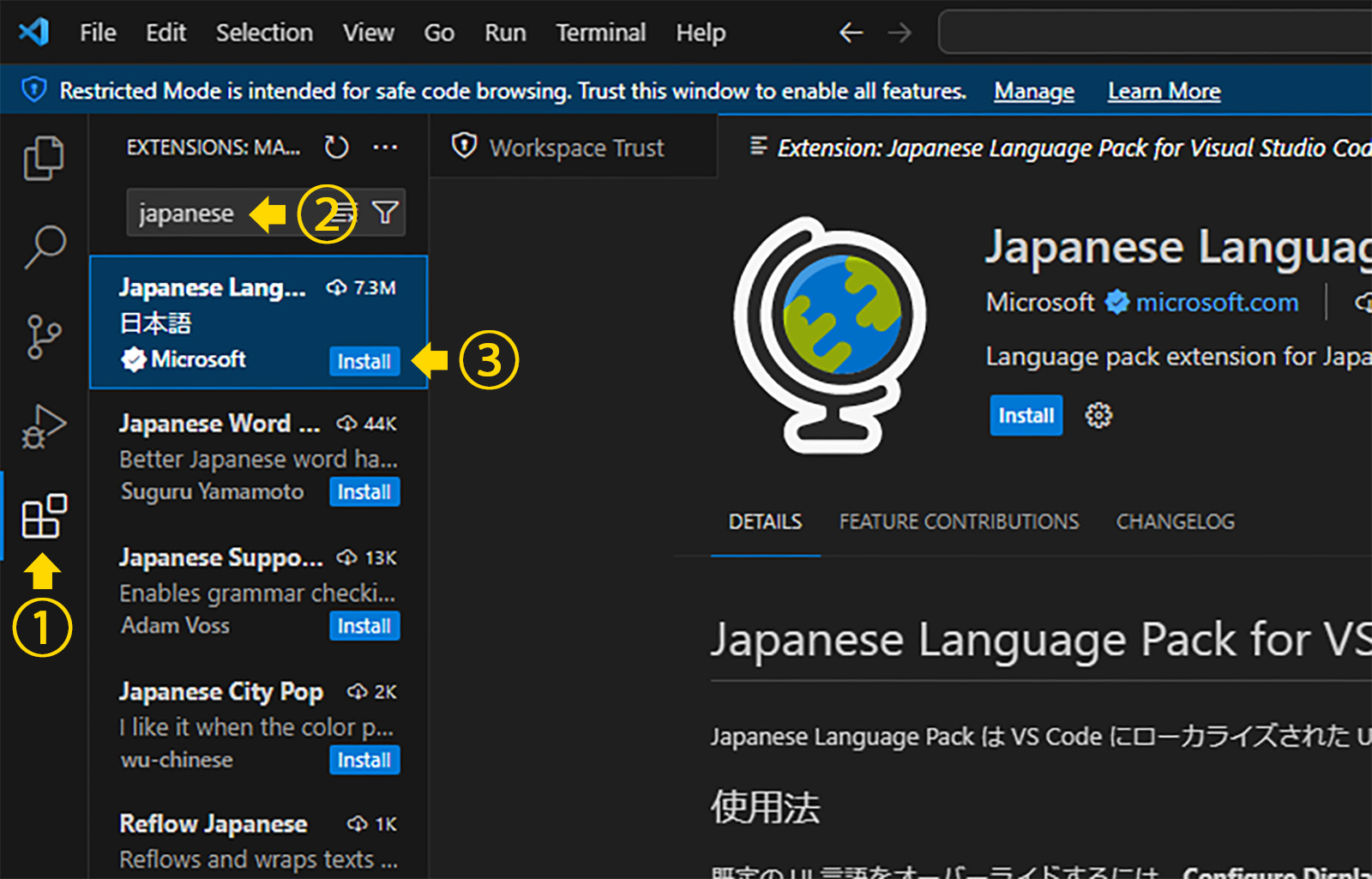Open the microsoft.com publisher link
Screen dimensions: 1372x879
point(1217,302)
